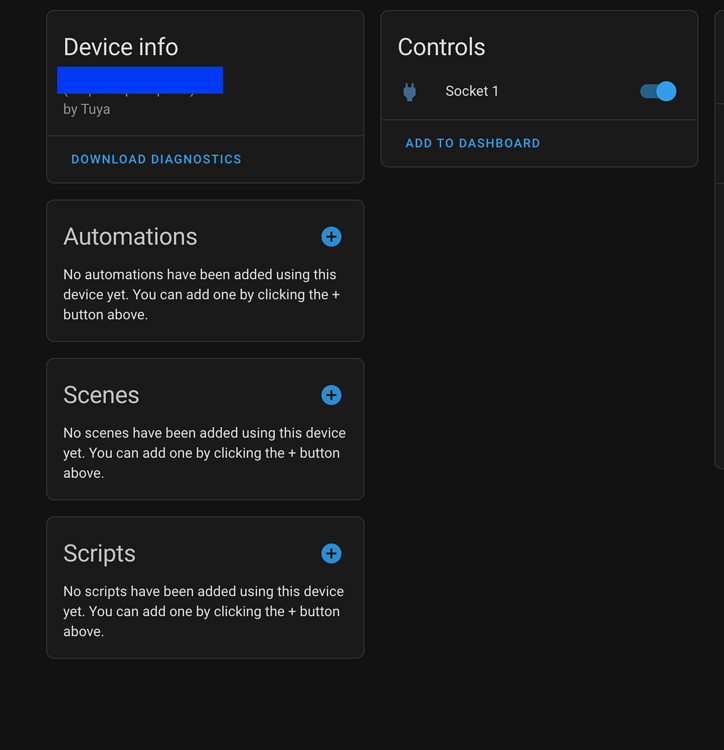The height and width of the screenshot is (750, 724).
Task: Click the "No scenes have been added" text
Action: pyautogui.click(x=204, y=453)
